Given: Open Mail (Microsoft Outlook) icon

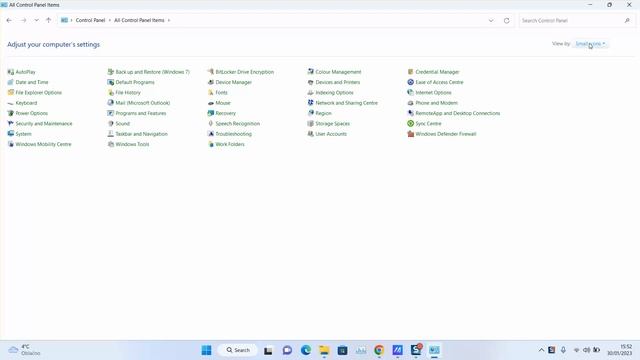Looking at the screenshot, I should [x=111, y=103].
